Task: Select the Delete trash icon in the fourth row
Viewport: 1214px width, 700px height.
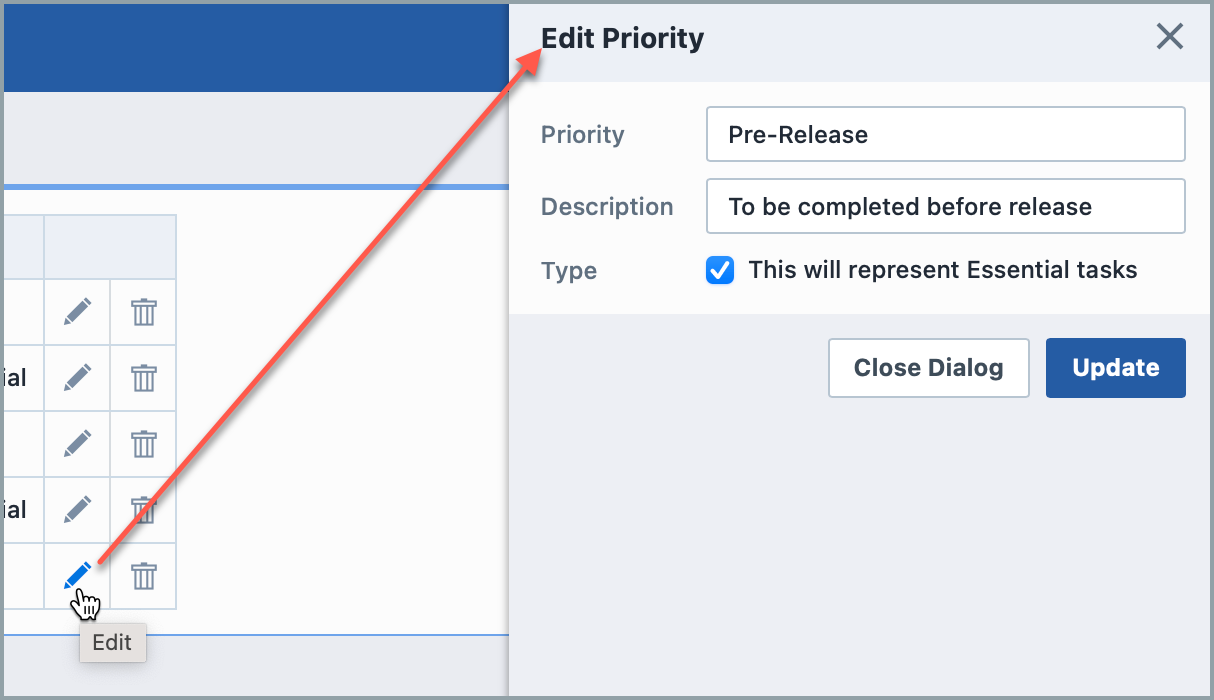Action: [143, 510]
